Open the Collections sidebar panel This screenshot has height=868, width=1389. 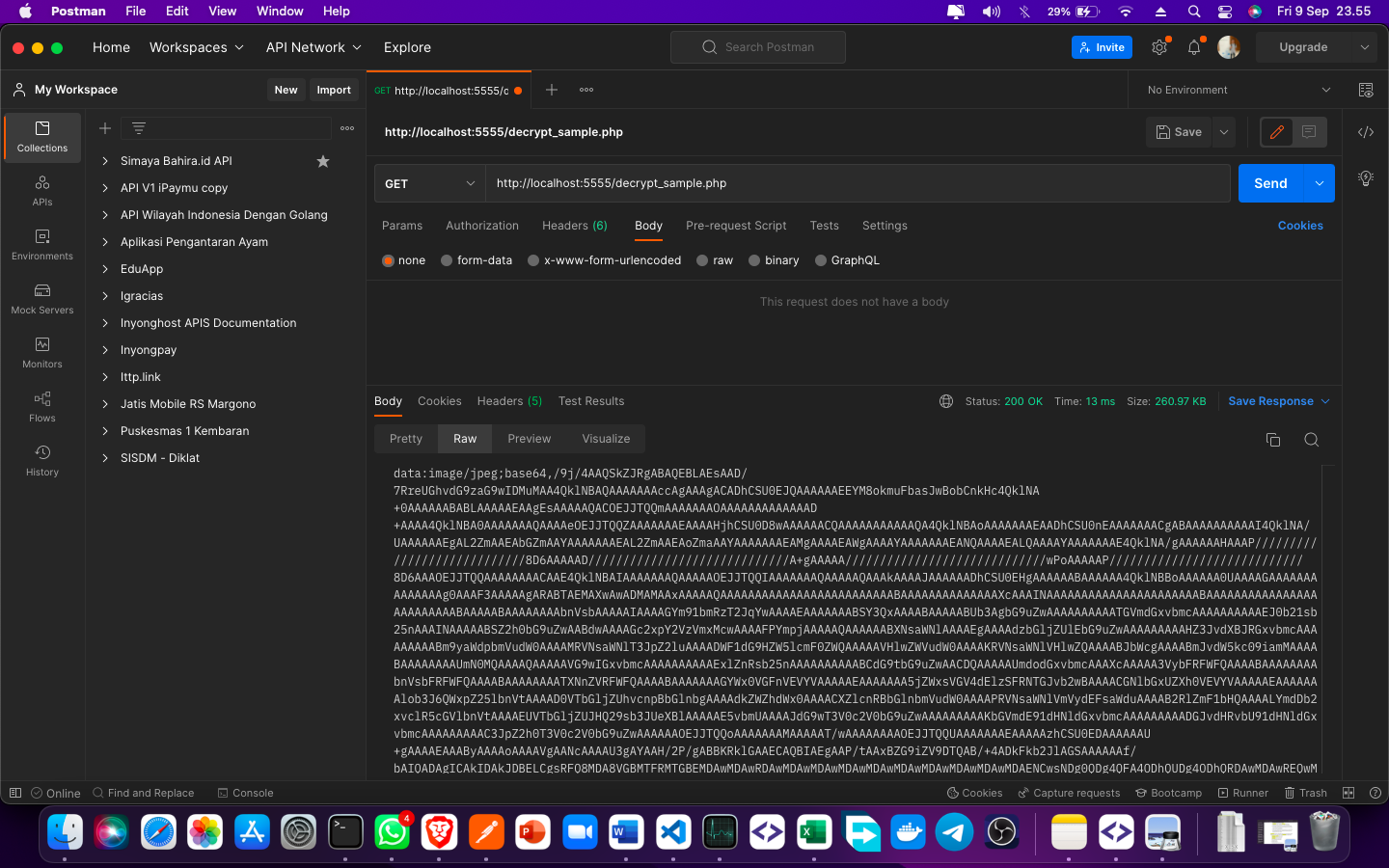(x=42, y=137)
